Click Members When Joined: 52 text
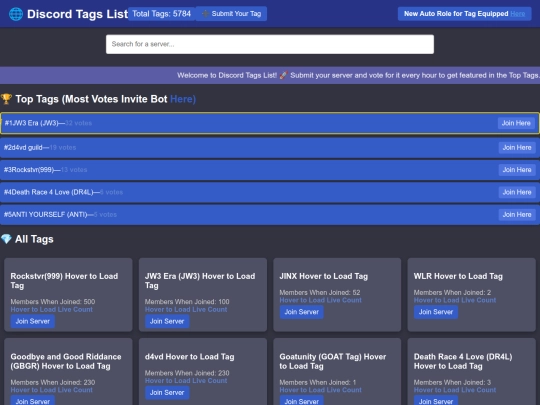 pos(320,292)
